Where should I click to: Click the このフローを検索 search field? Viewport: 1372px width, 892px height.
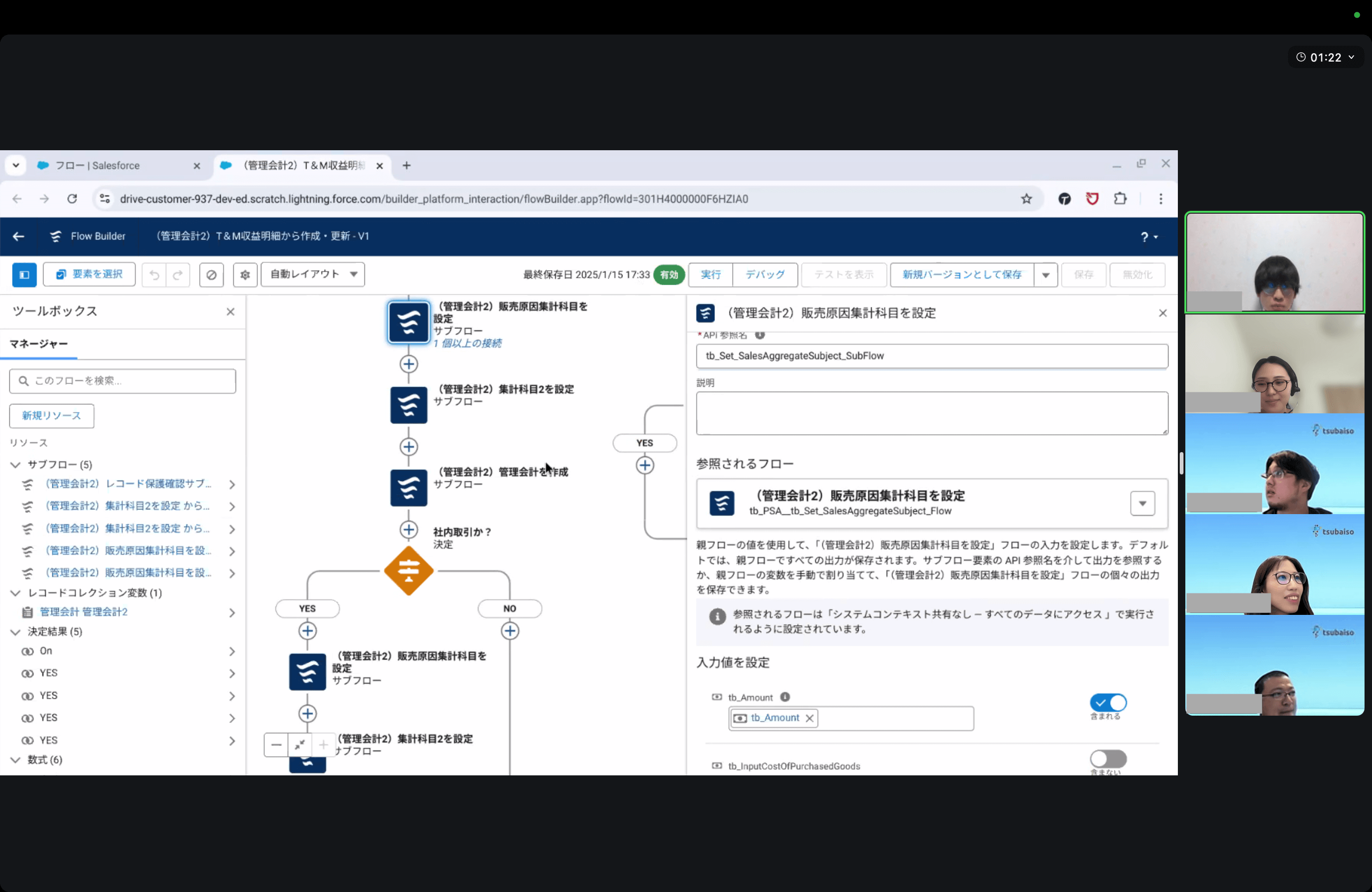122,381
